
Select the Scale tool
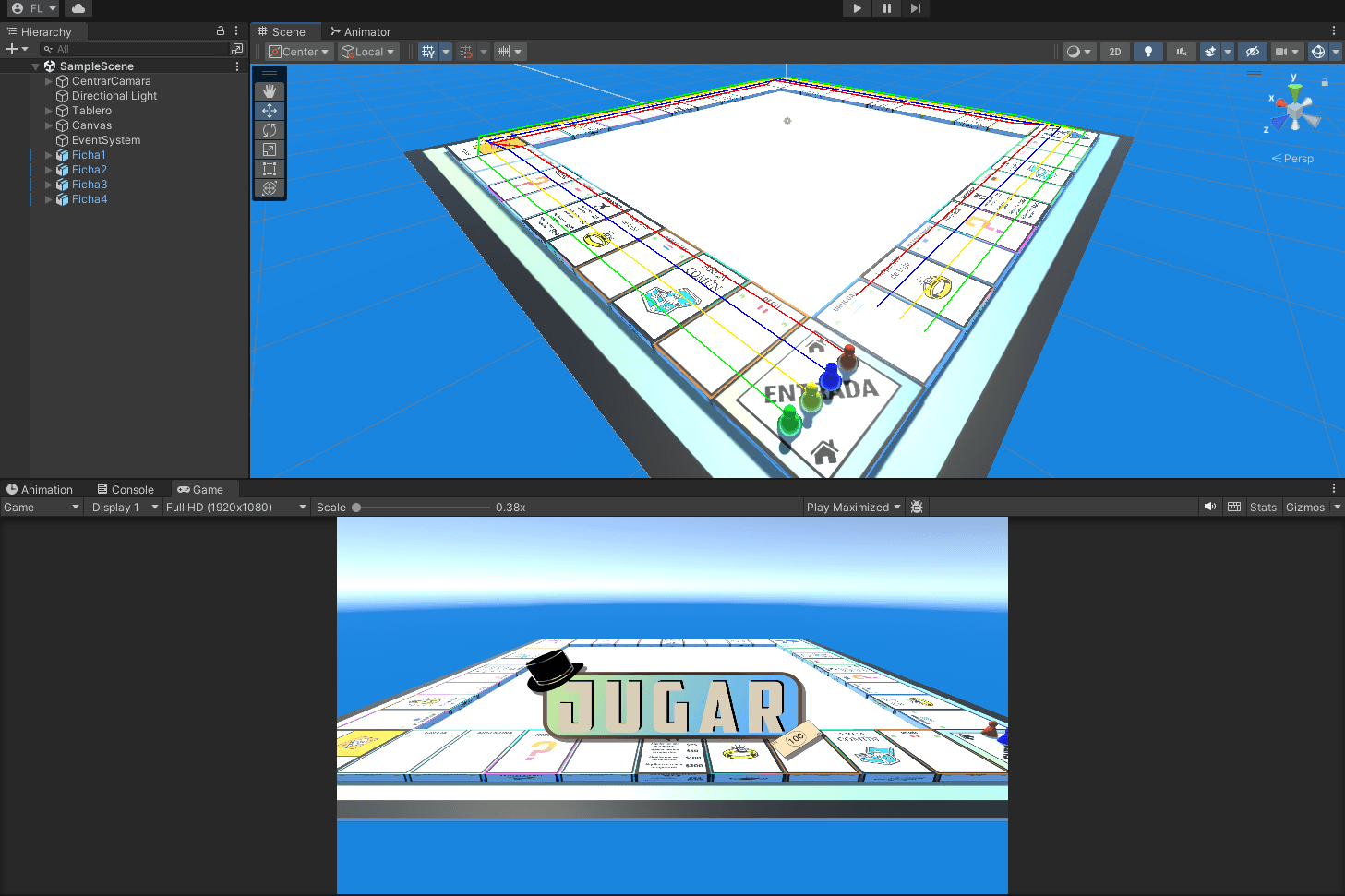[270, 149]
